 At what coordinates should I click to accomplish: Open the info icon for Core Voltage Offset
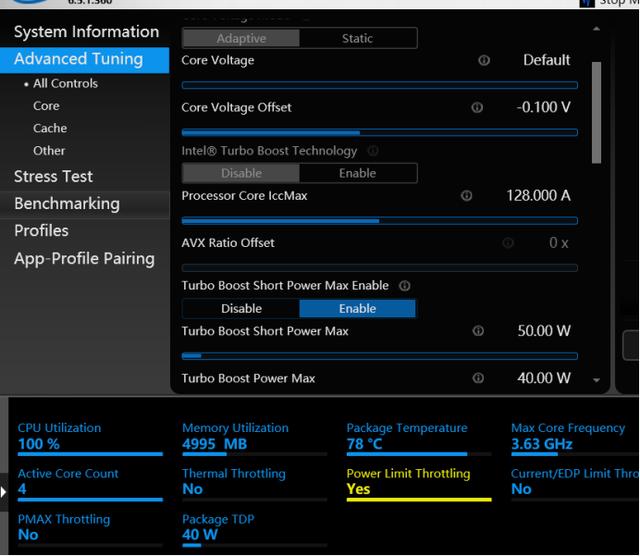[477, 107]
